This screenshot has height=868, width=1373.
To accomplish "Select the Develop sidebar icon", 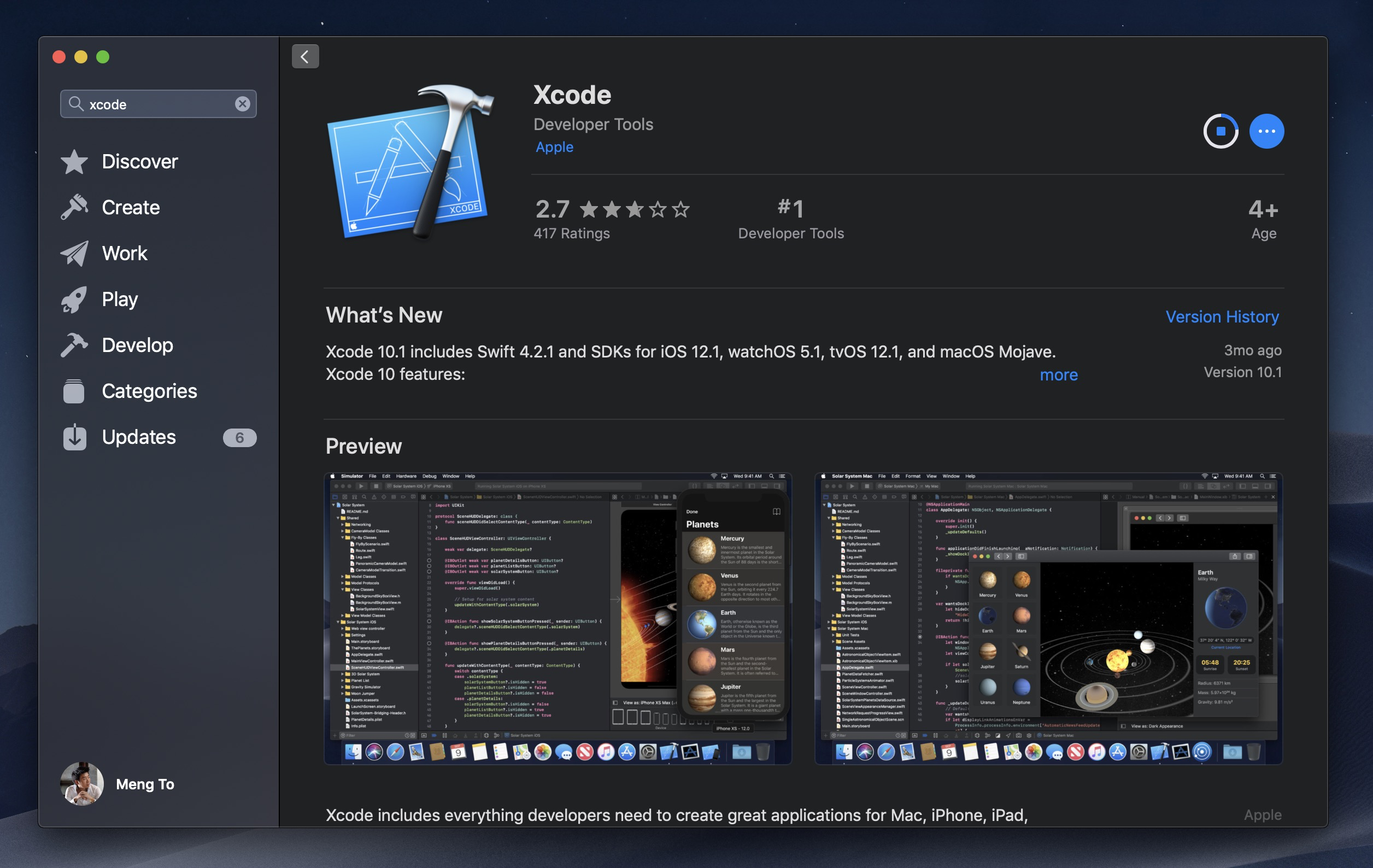I will coord(77,343).
